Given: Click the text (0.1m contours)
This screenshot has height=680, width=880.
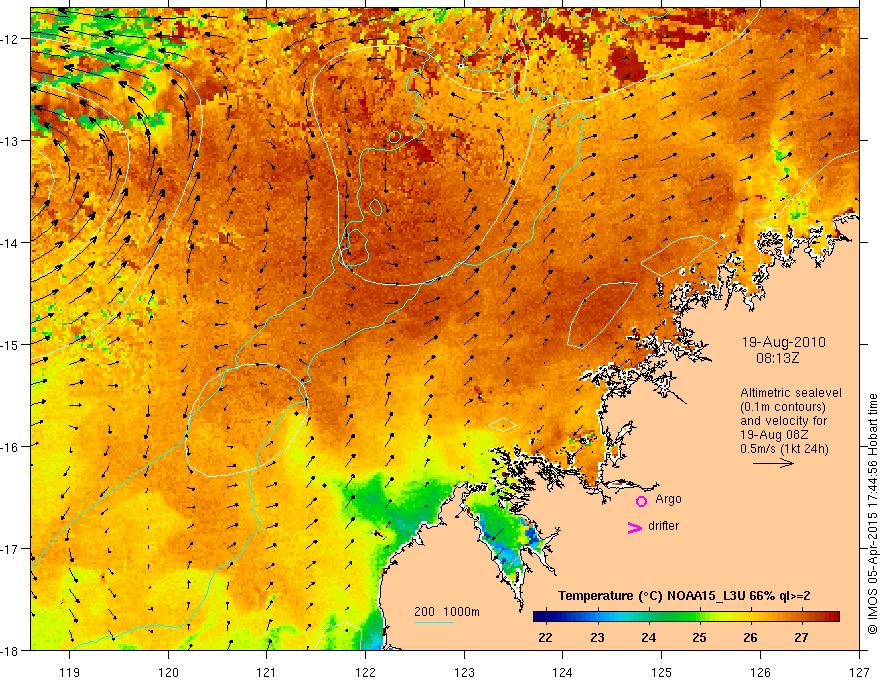Looking at the screenshot, I should (x=782, y=407).
